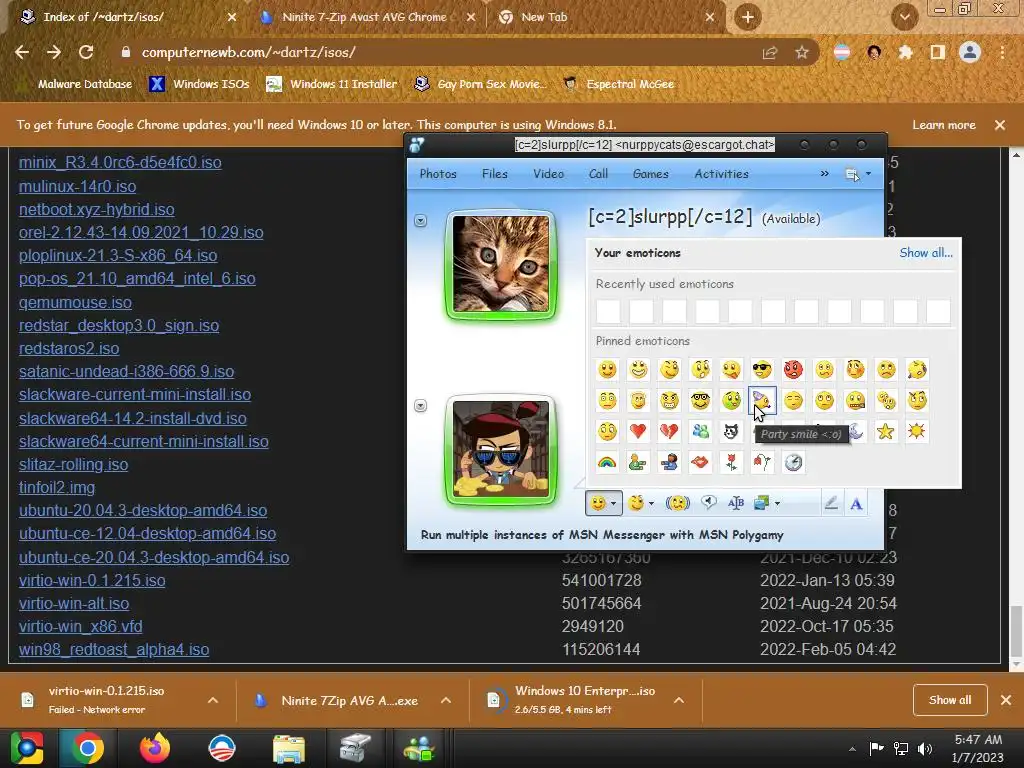Screen dimensions: 1024x768
Task: Insert the rainbow emoticon
Action: pyautogui.click(x=607, y=462)
